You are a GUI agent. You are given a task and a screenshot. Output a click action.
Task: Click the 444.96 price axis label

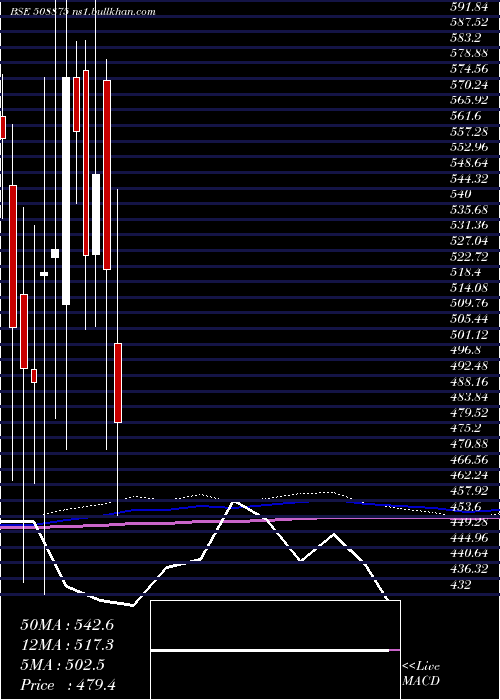tap(470, 538)
